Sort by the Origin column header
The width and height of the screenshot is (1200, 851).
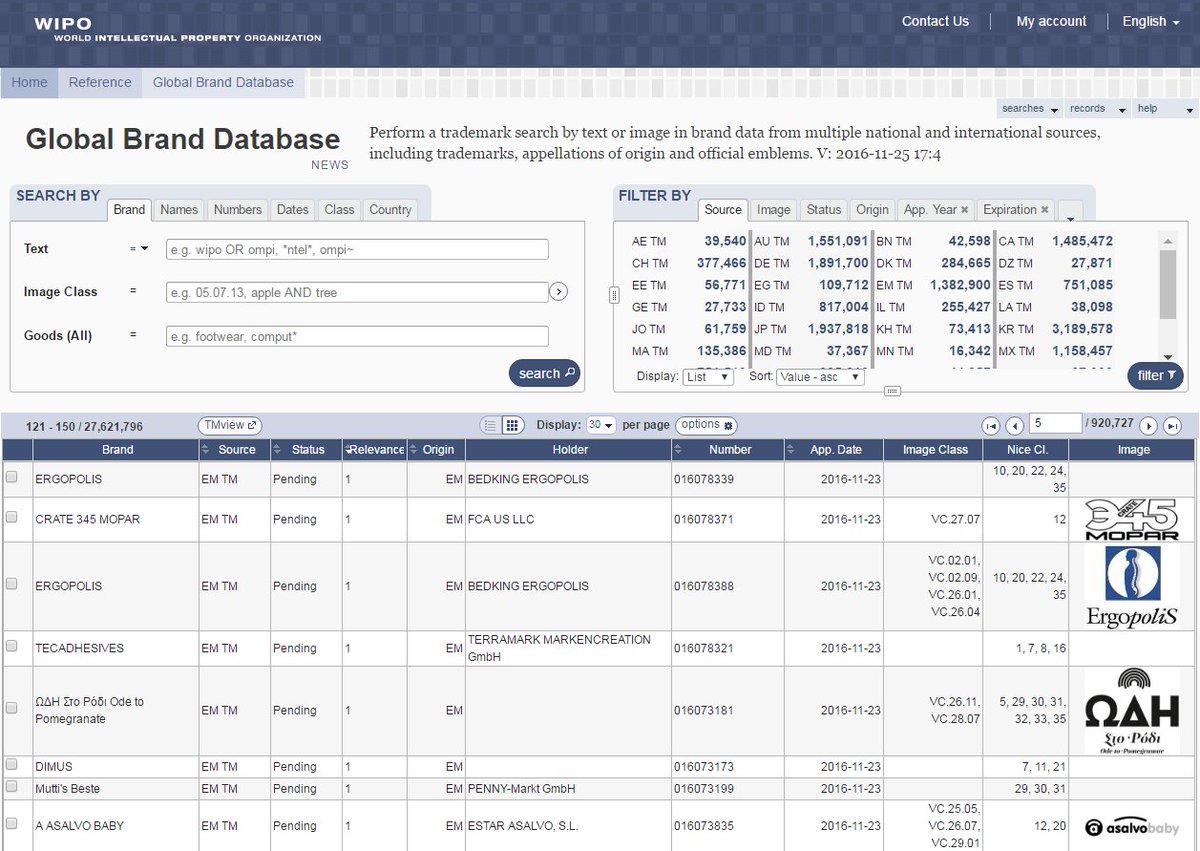tap(437, 450)
